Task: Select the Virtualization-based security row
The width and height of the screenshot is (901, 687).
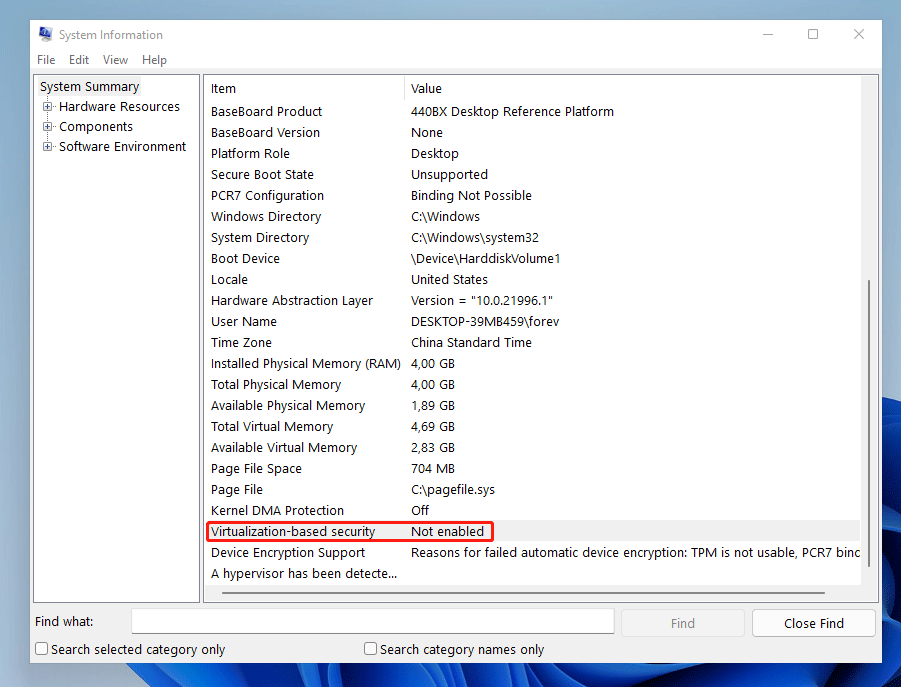Action: tap(532, 531)
